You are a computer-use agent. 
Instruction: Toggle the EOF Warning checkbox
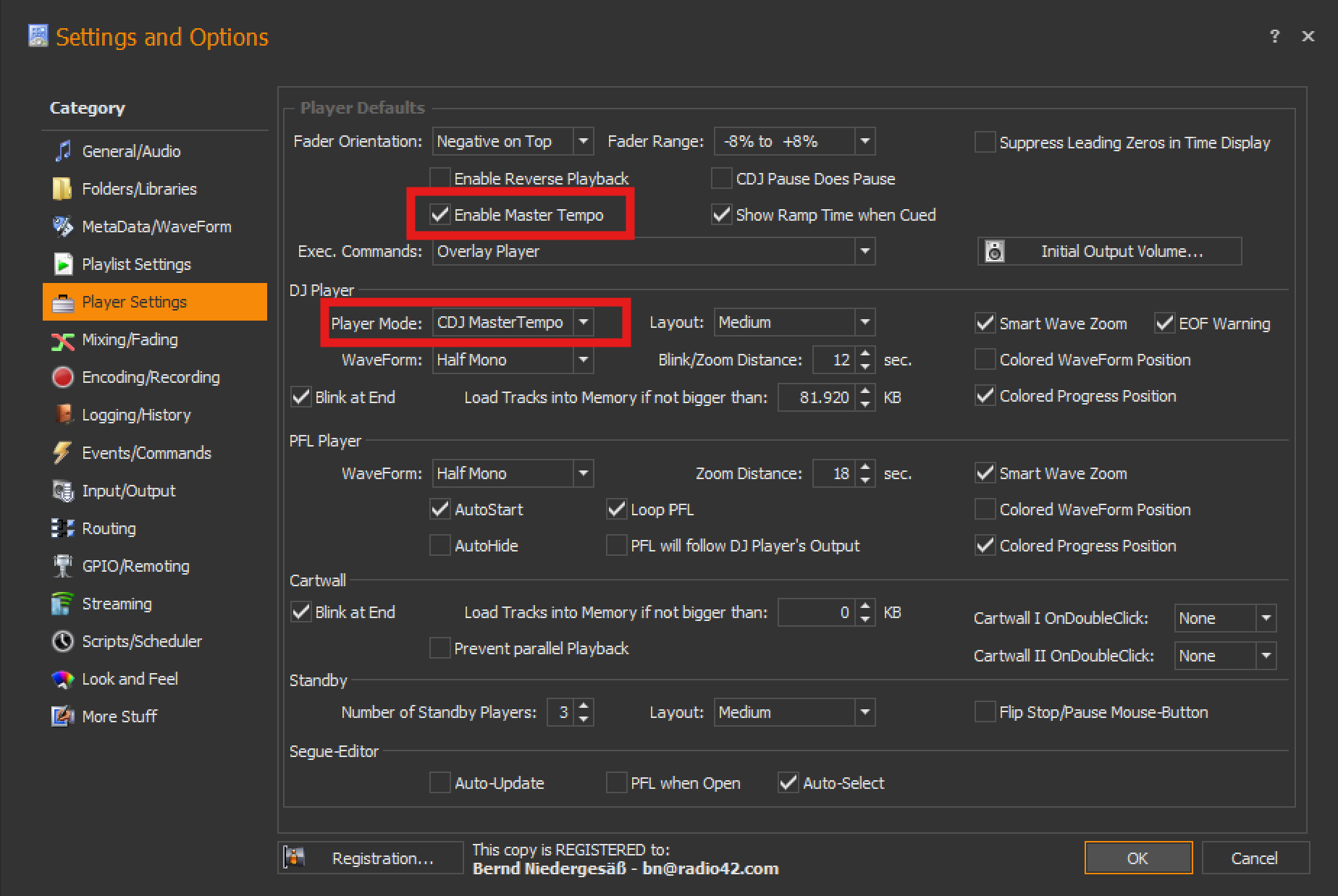click(x=1164, y=324)
